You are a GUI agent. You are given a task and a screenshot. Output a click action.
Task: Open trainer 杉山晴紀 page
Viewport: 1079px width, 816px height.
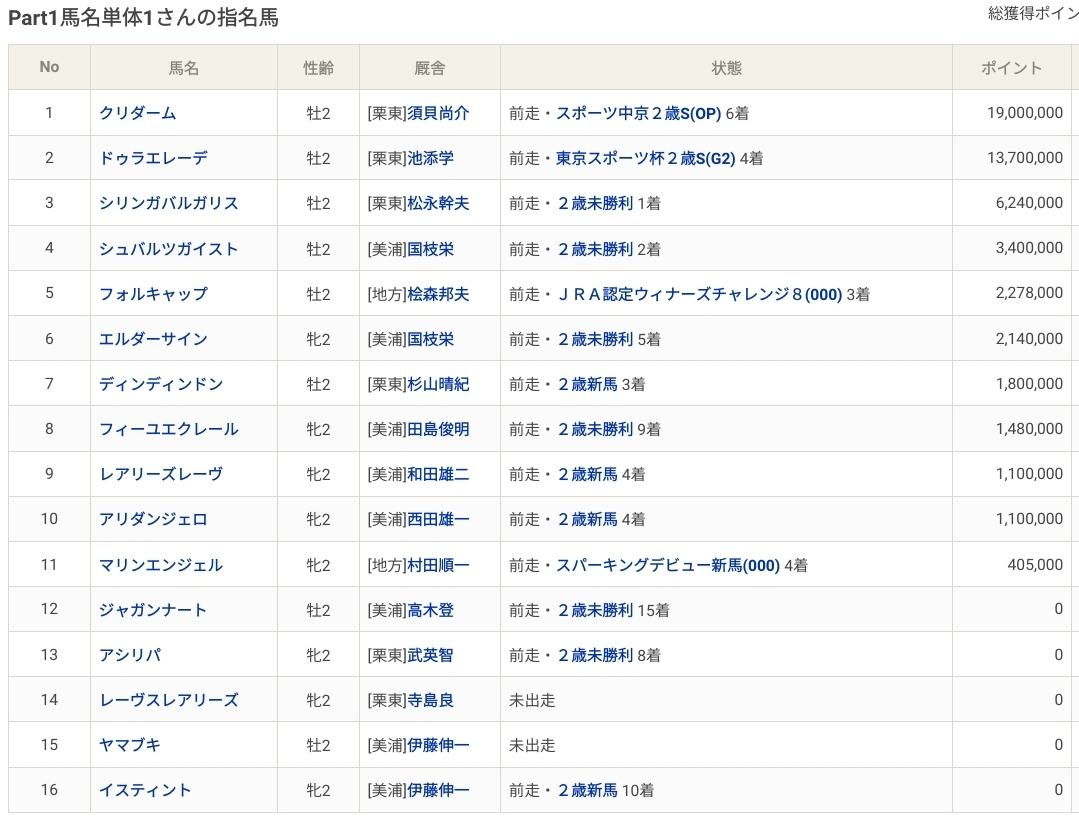tap(438, 384)
